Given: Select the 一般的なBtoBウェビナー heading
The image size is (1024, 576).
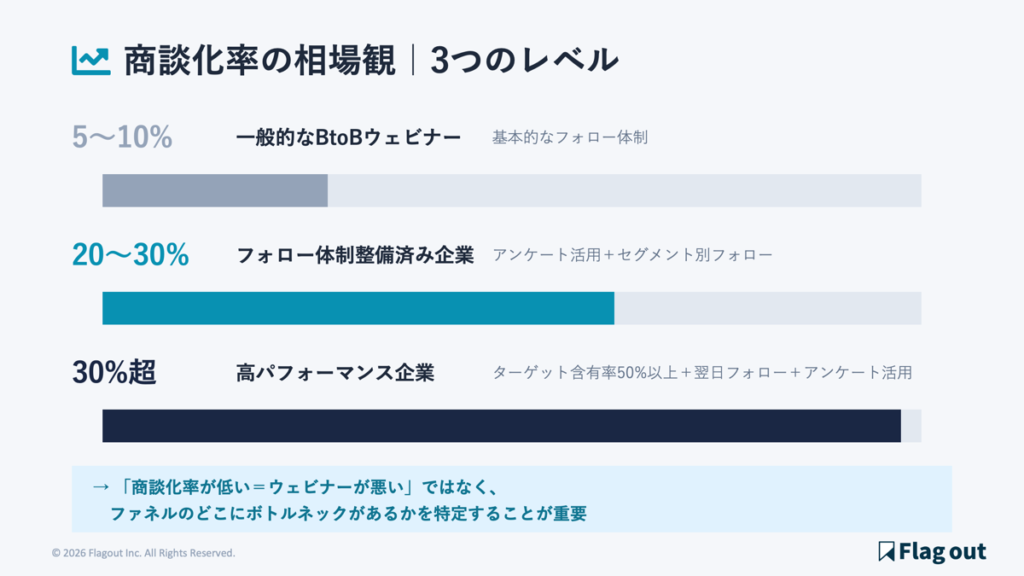Looking at the screenshot, I should click(348, 138).
